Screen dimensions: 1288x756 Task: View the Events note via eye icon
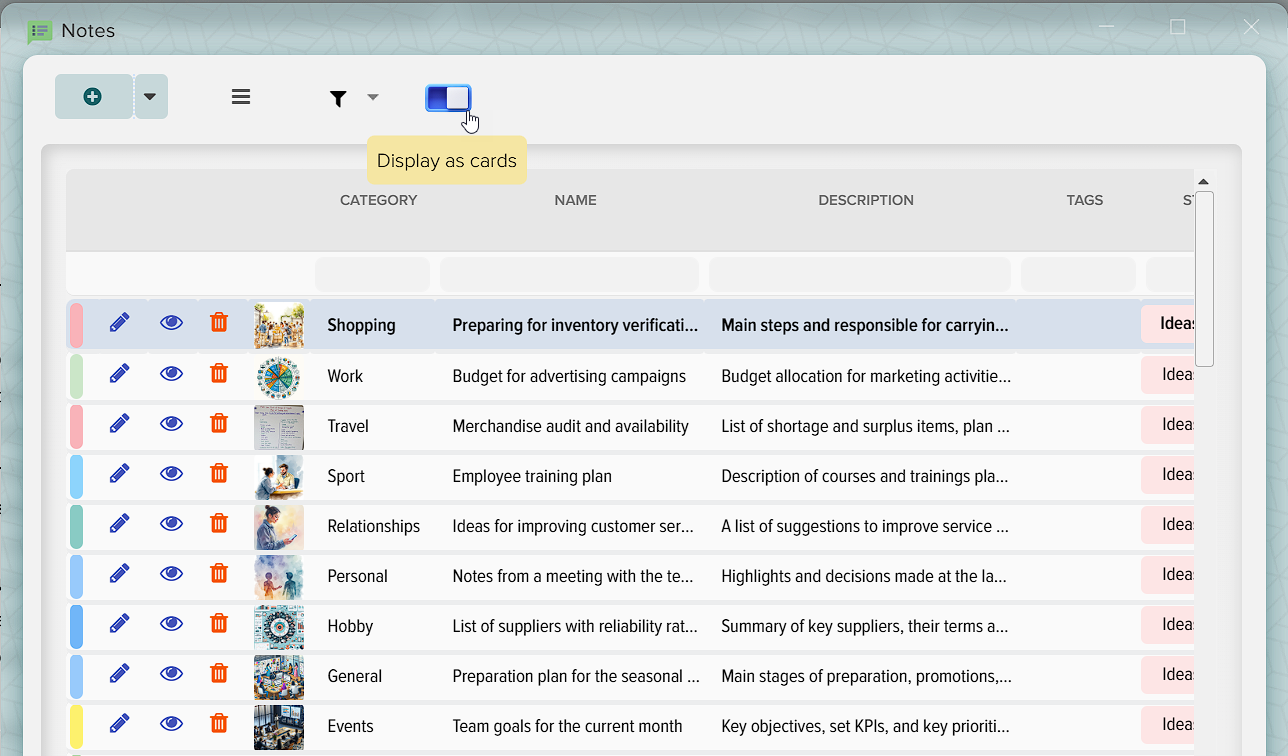coord(172,723)
